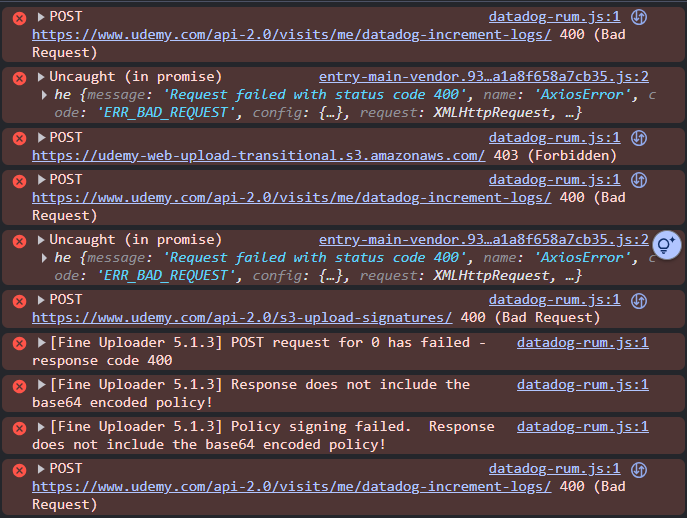Click the '400 (Bad Request)' text on the s3-upload-signatures row
The height and width of the screenshot is (518, 687).
coord(531,318)
